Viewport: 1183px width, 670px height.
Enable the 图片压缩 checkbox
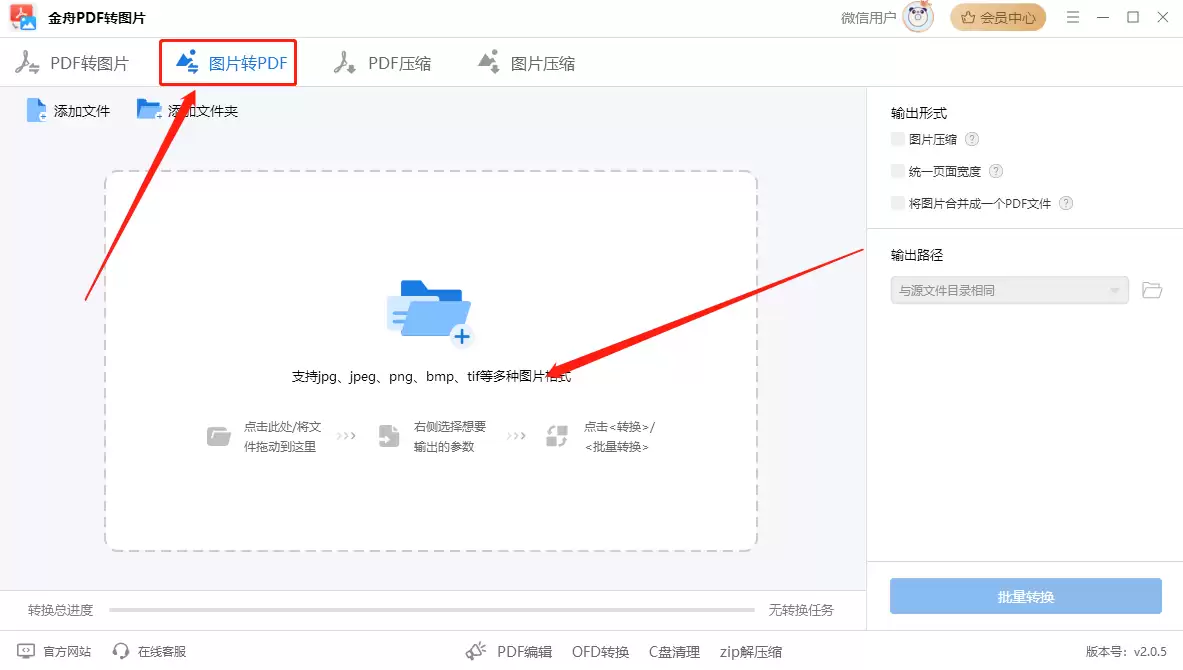[896, 139]
